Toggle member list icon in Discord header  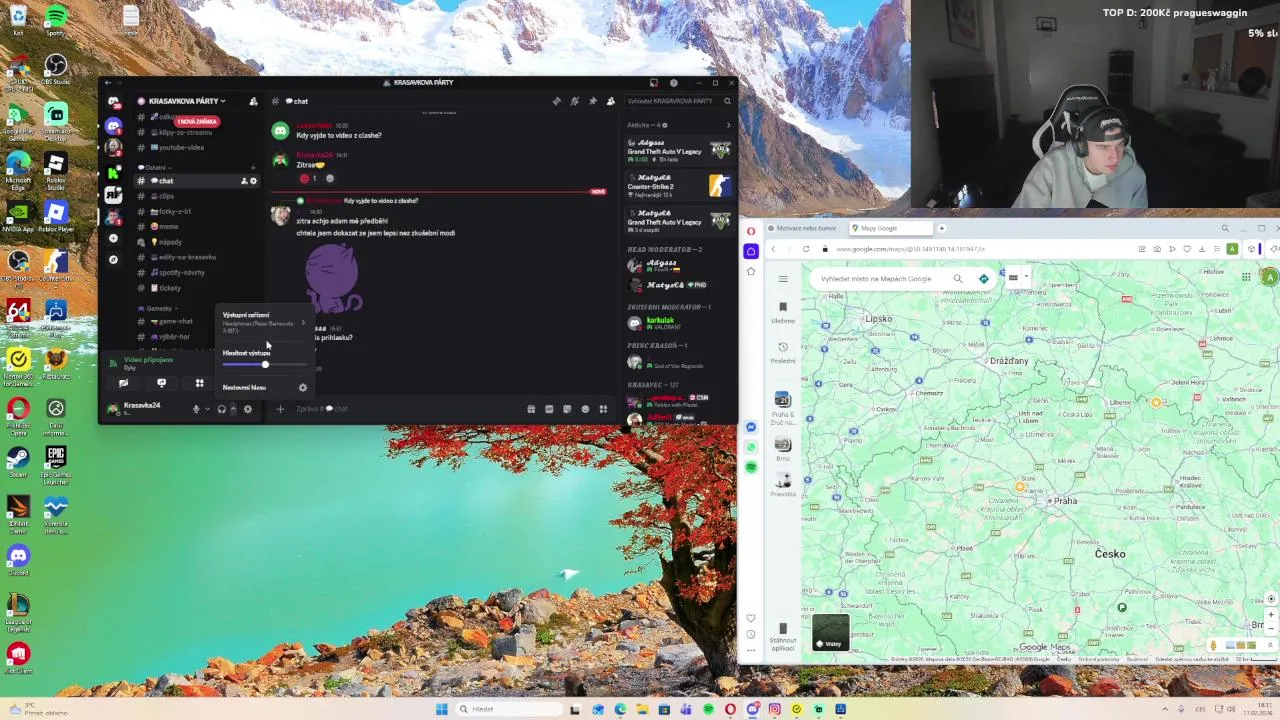[611, 101]
